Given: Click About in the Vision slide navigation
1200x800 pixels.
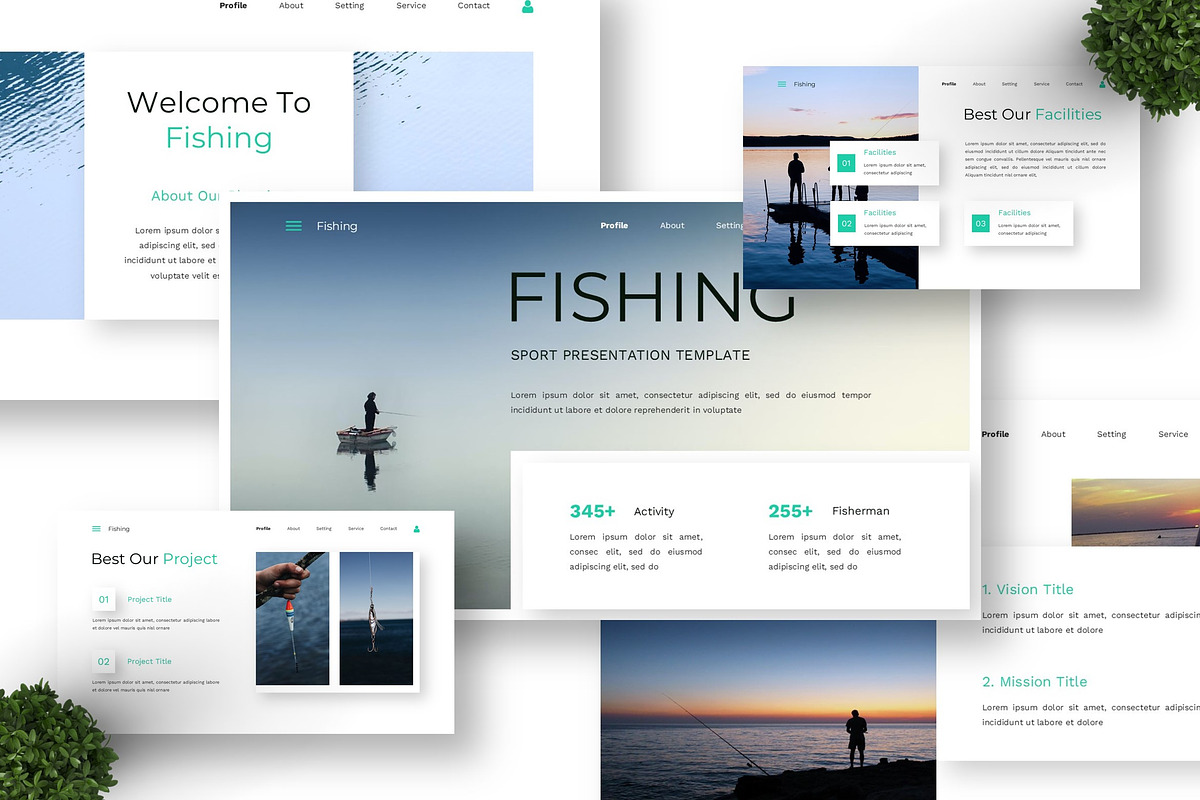Looking at the screenshot, I should pos(1053,434).
